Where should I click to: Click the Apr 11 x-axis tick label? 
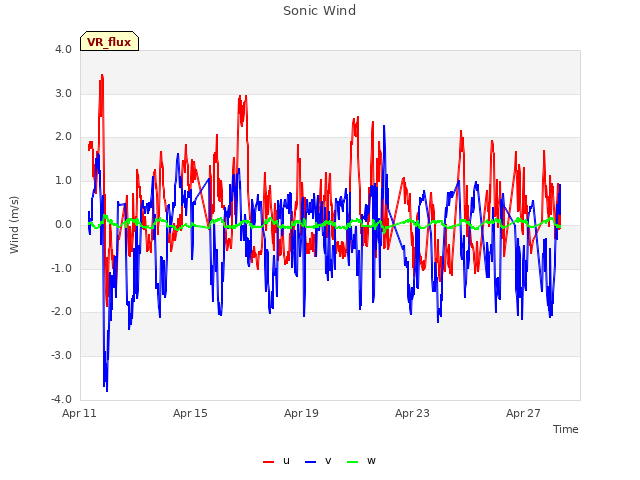coord(79,413)
